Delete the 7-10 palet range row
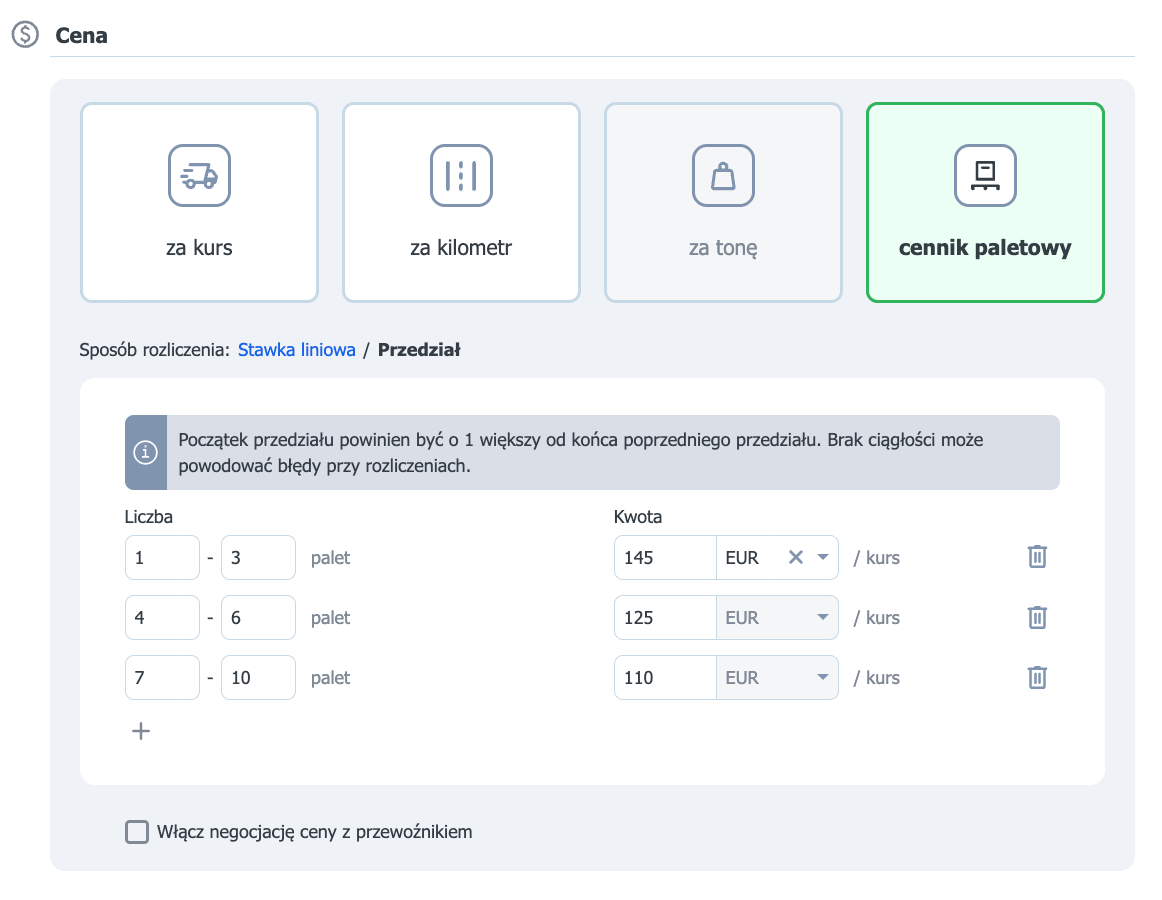This screenshot has width=1162, height=900. tap(1037, 677)
